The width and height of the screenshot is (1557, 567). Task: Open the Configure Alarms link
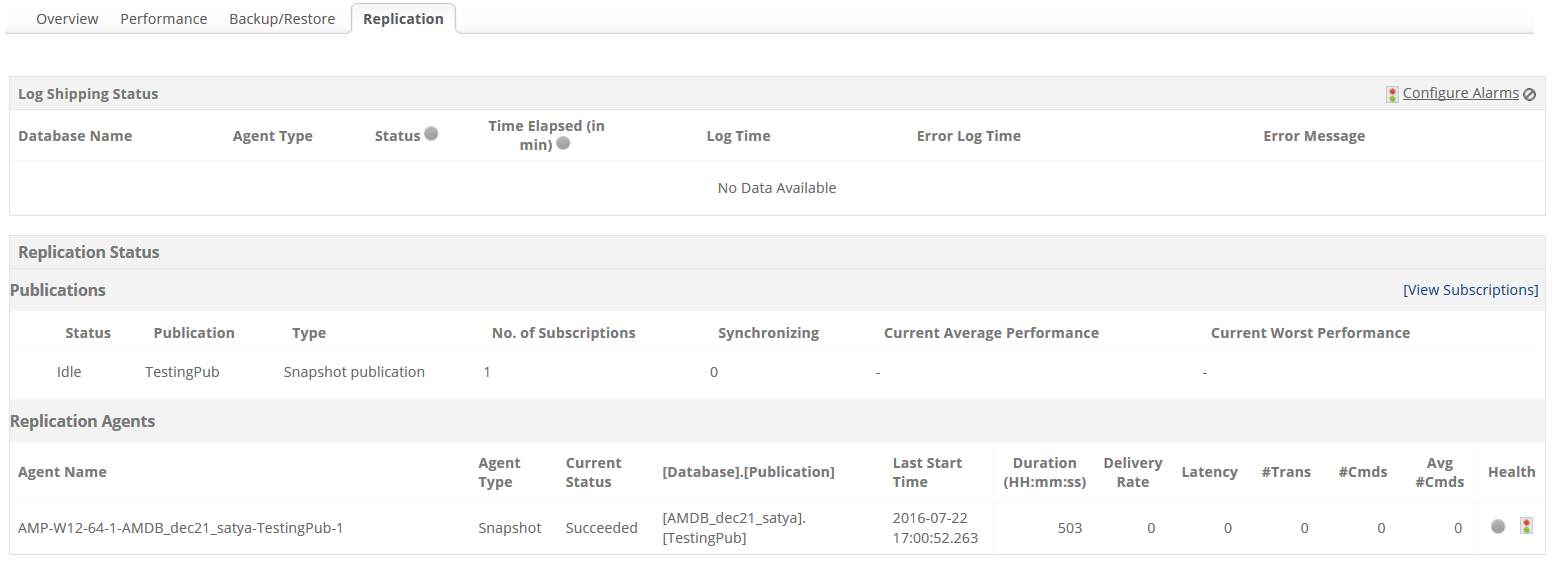(1460, 93)
